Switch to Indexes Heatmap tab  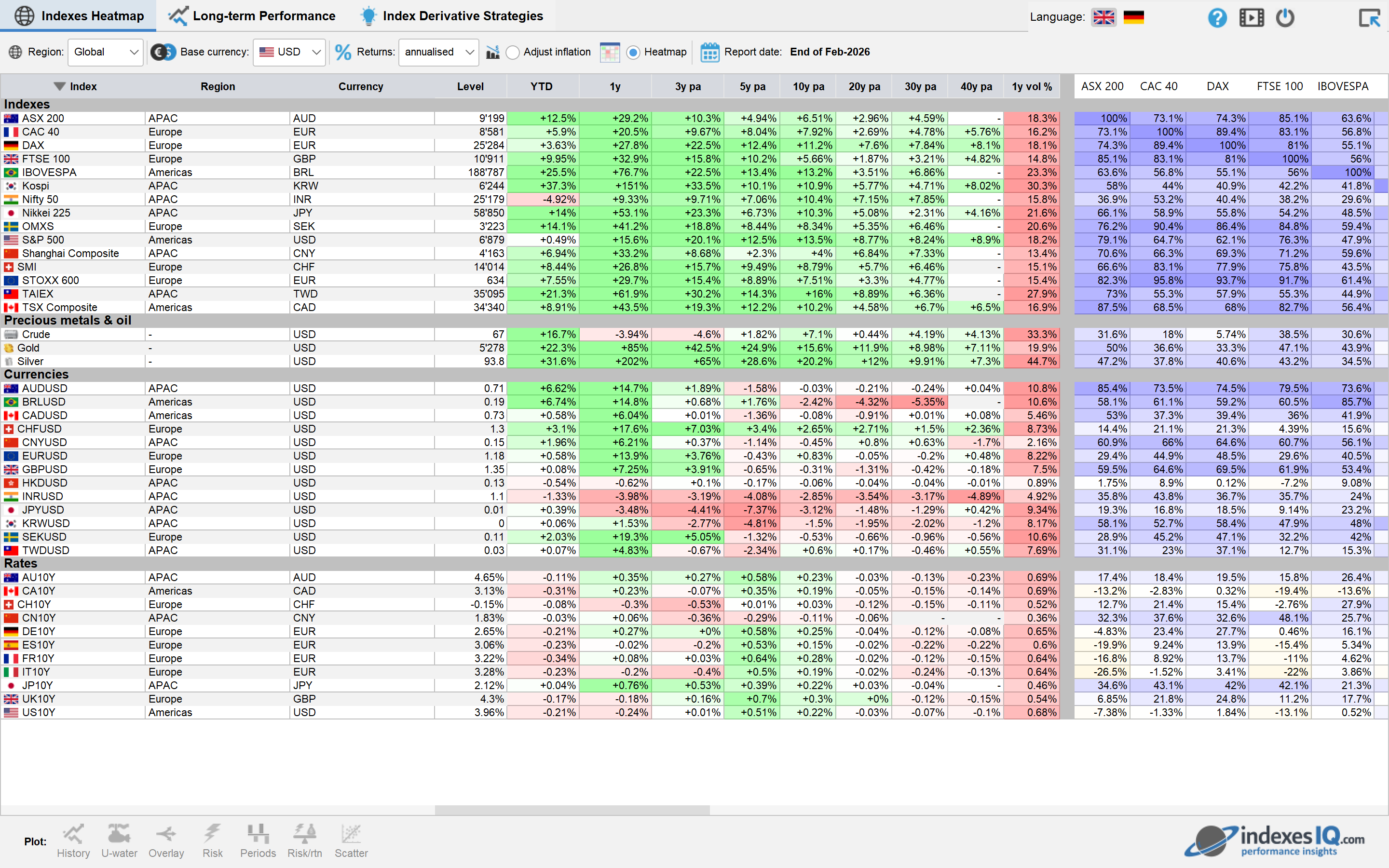pyautogui.click(x=79, y=16)
